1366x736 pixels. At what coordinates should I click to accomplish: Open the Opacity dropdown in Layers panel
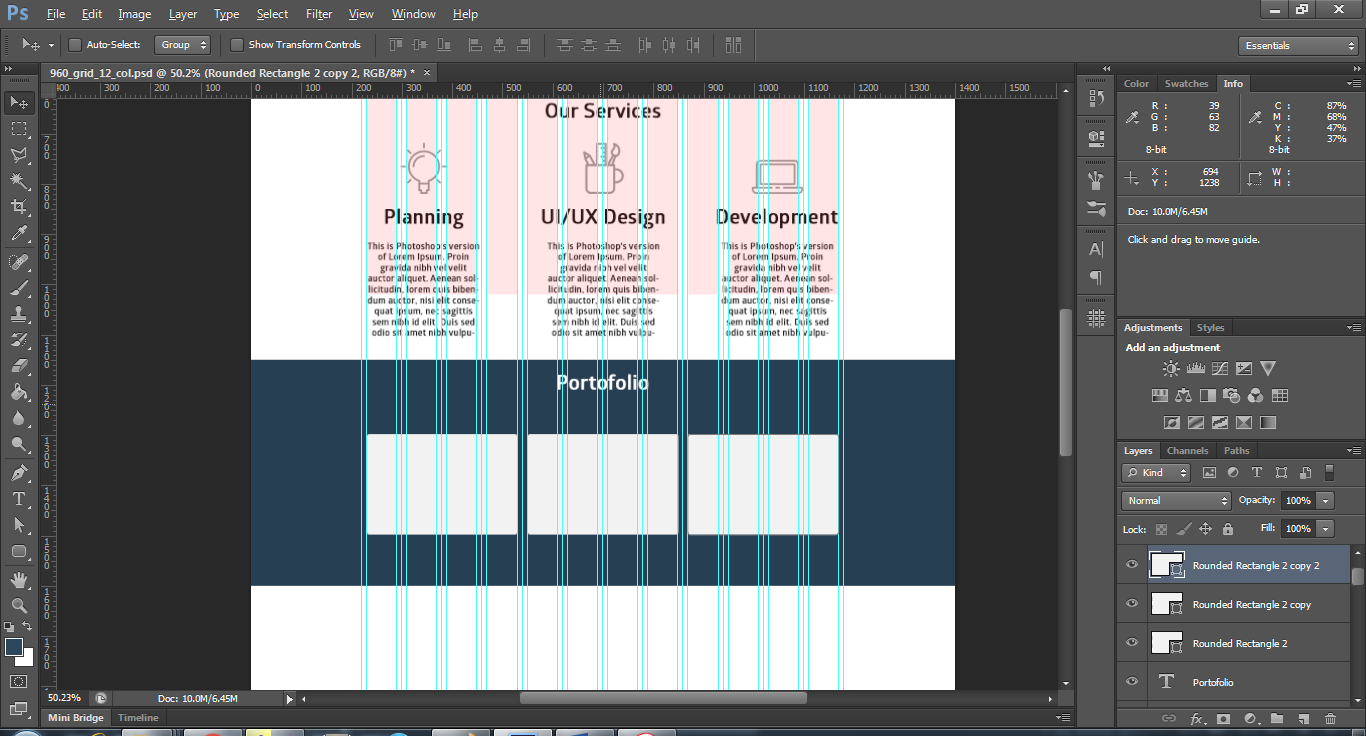point(1327,499)
